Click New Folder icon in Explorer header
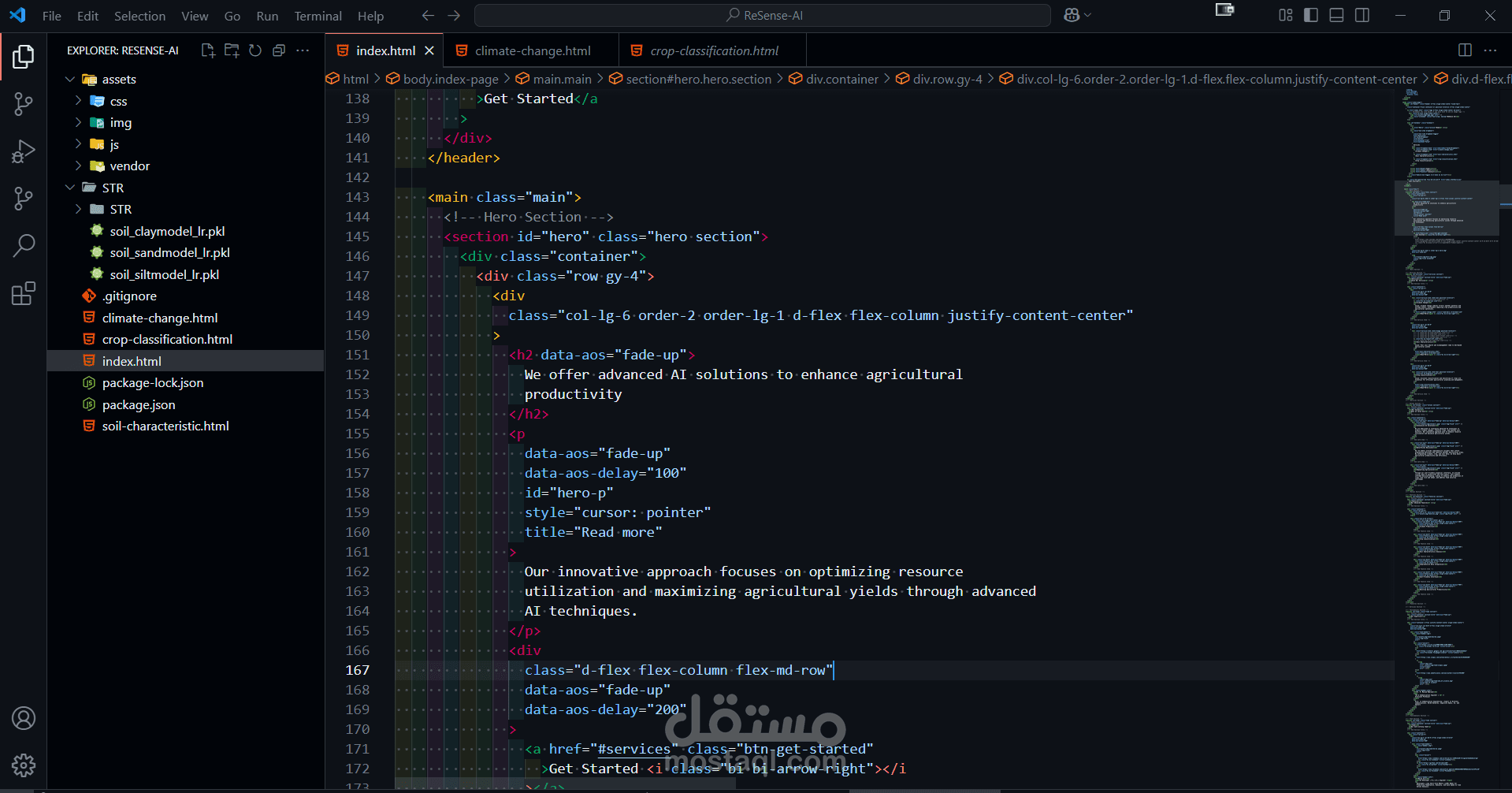This screenshot has height=793, width=1512. click(x=232, y=50)
